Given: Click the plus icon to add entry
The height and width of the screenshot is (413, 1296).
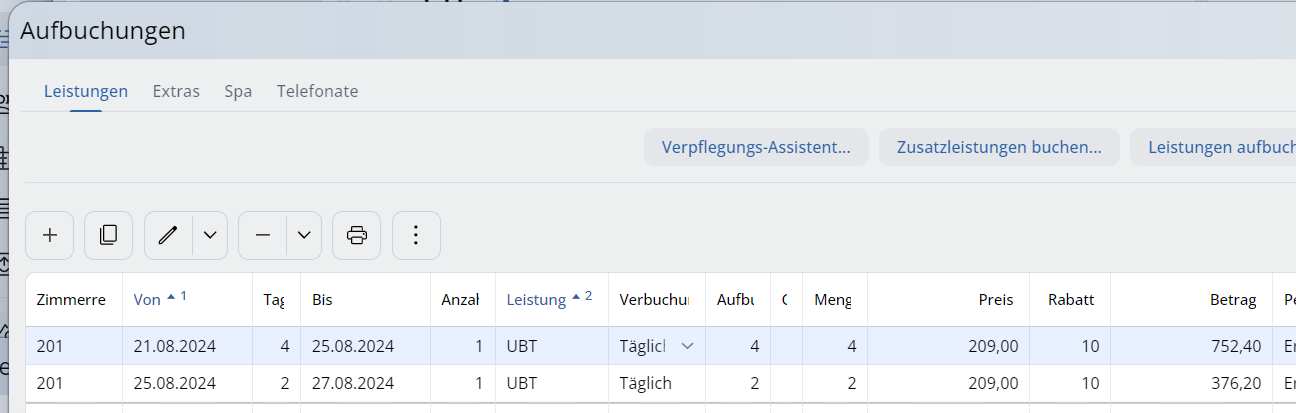Looking at the screenshot, I should coord(50,236).
